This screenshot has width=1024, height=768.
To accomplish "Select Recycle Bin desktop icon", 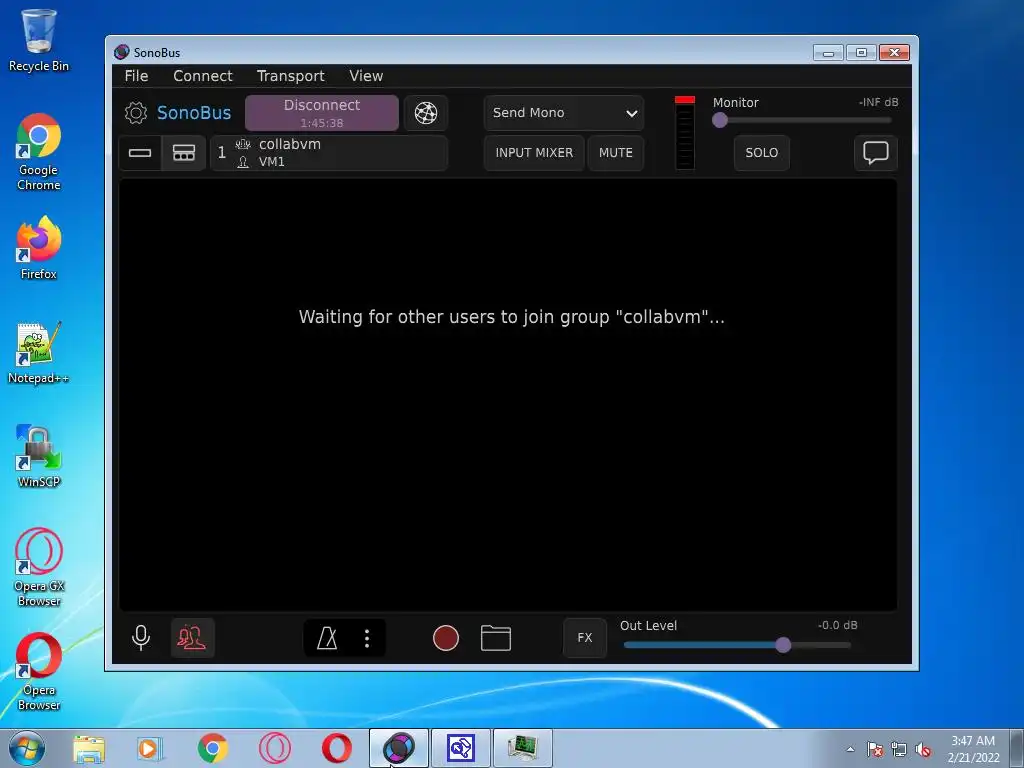I will coord(39,39).
